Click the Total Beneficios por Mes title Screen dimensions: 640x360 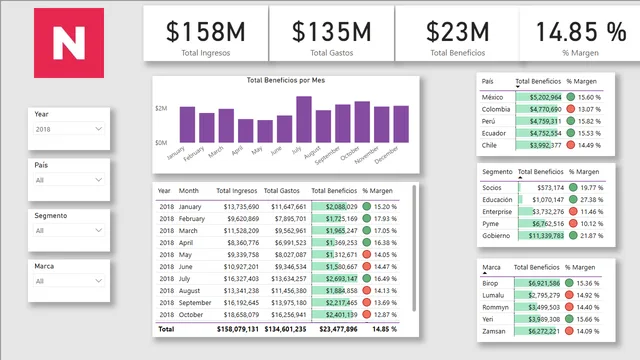tap(286, 80)
